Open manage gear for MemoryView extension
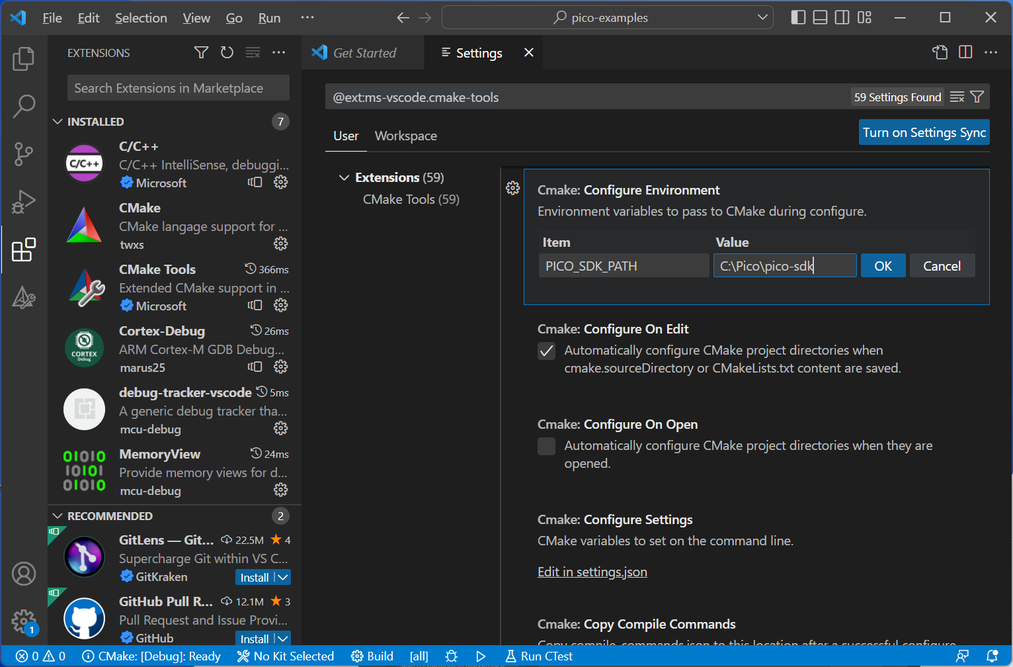The image size is (1013, 667). (280, 490)
